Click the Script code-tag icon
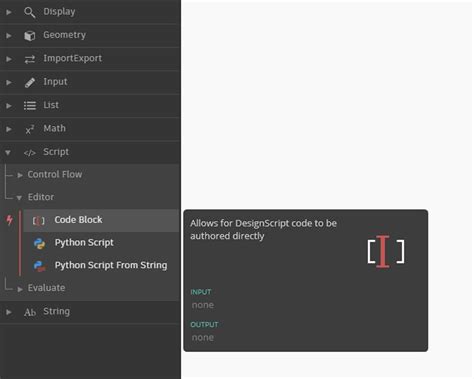The height and width of the screenshot is (379, 474). click(x=30, y=153)
